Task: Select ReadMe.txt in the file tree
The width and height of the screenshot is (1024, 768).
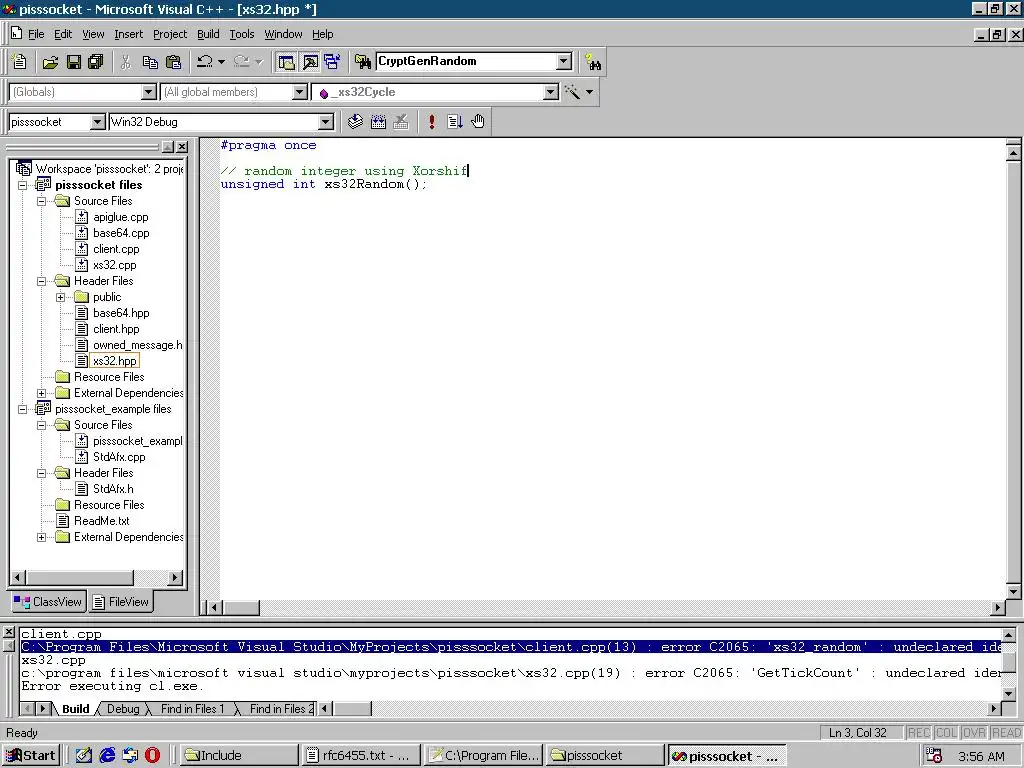Action: pos(101,520)
